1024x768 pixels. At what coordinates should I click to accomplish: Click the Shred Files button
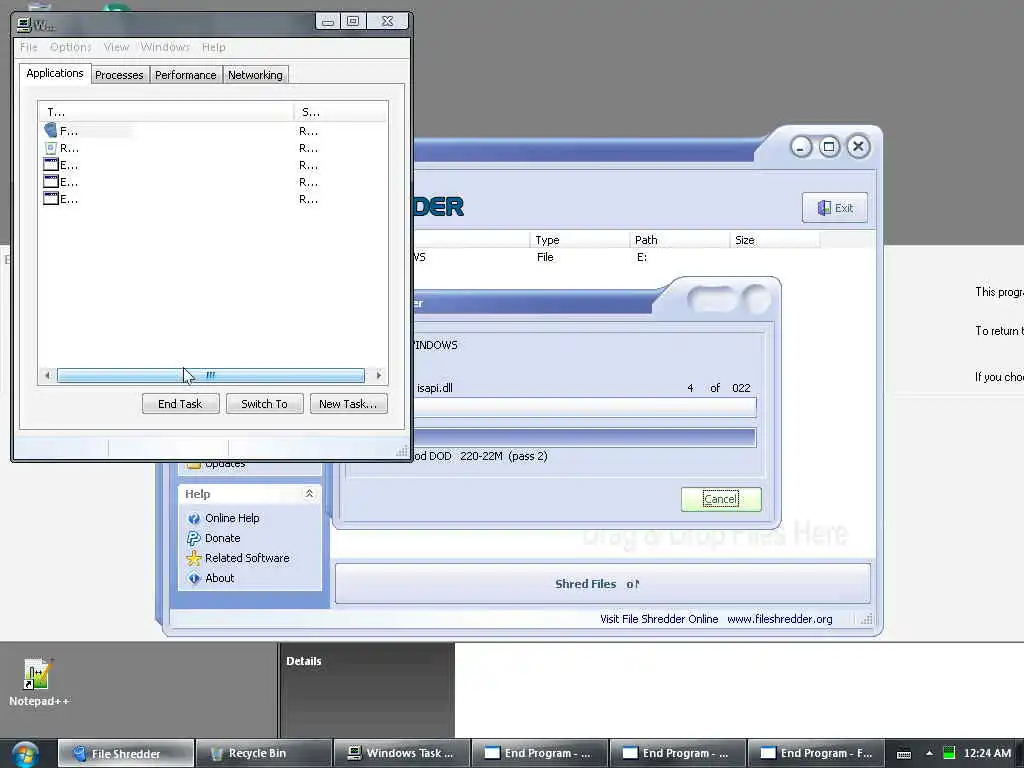pos(602,584)
